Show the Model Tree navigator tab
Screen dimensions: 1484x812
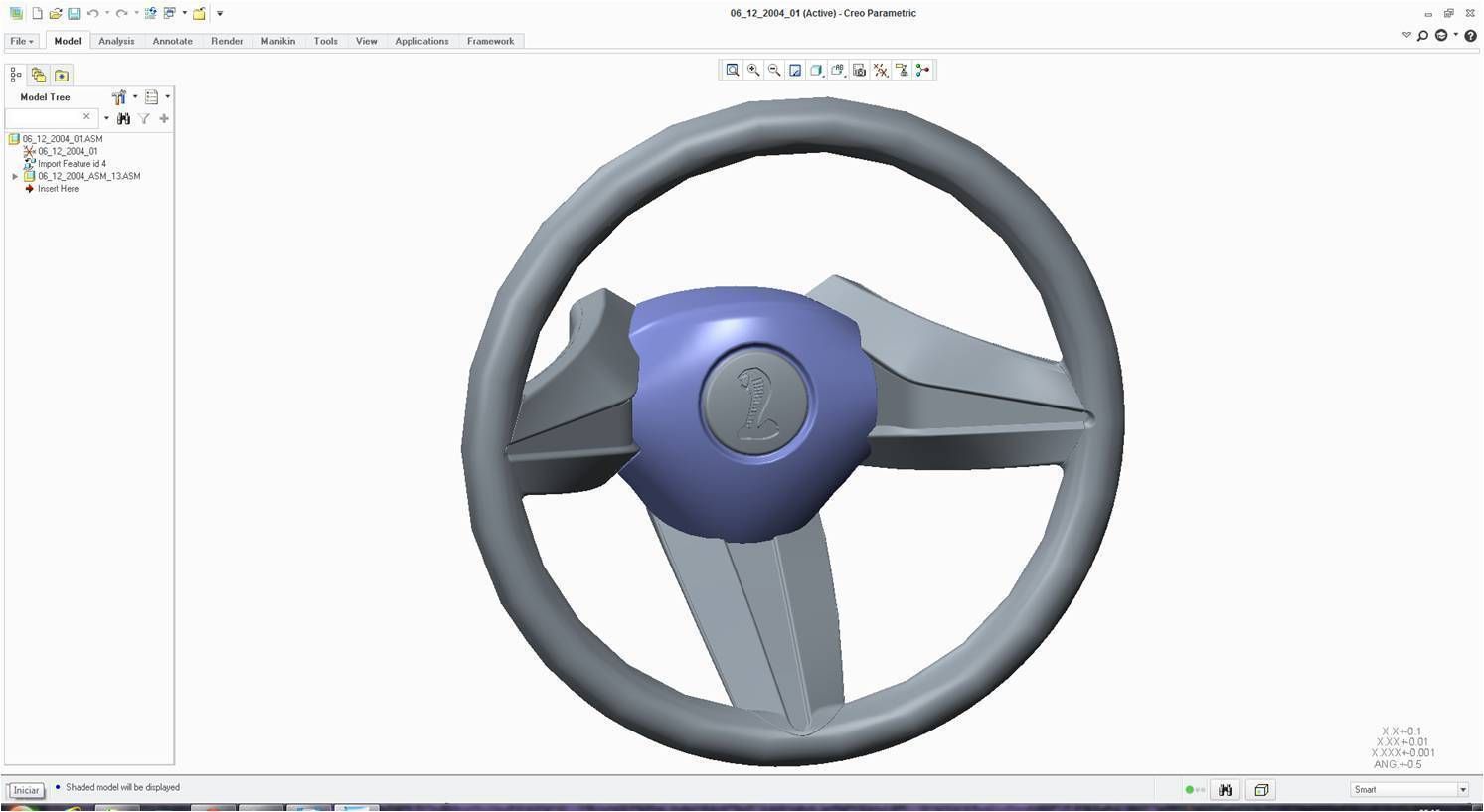(x=16, y=75)
